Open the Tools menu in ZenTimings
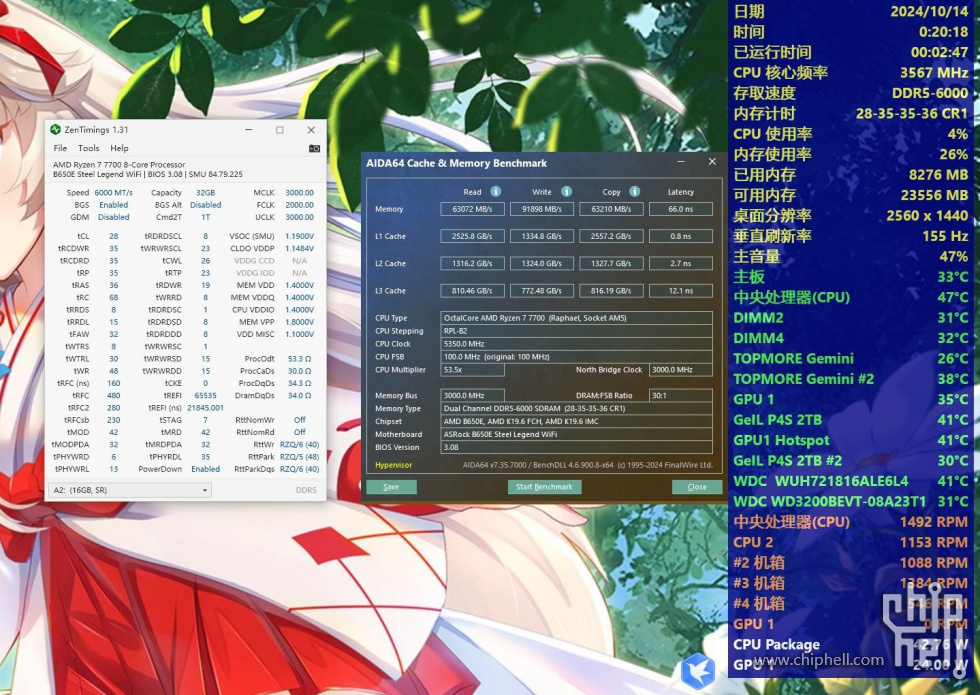980x695 pixels. pyautogui.click(x=88, y=148)
